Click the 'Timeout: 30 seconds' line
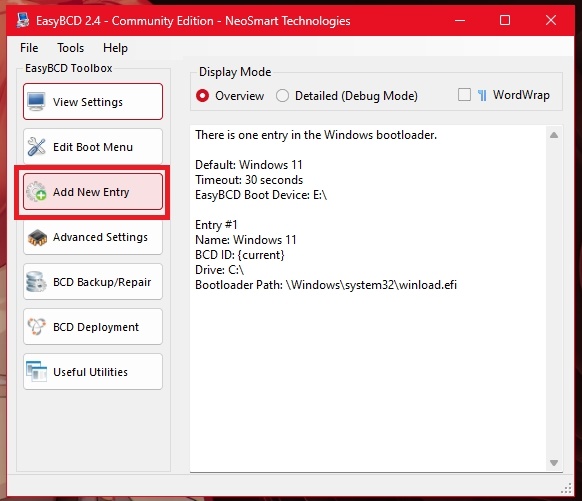Viewport: 582px width, 501px height. (249, 180)
